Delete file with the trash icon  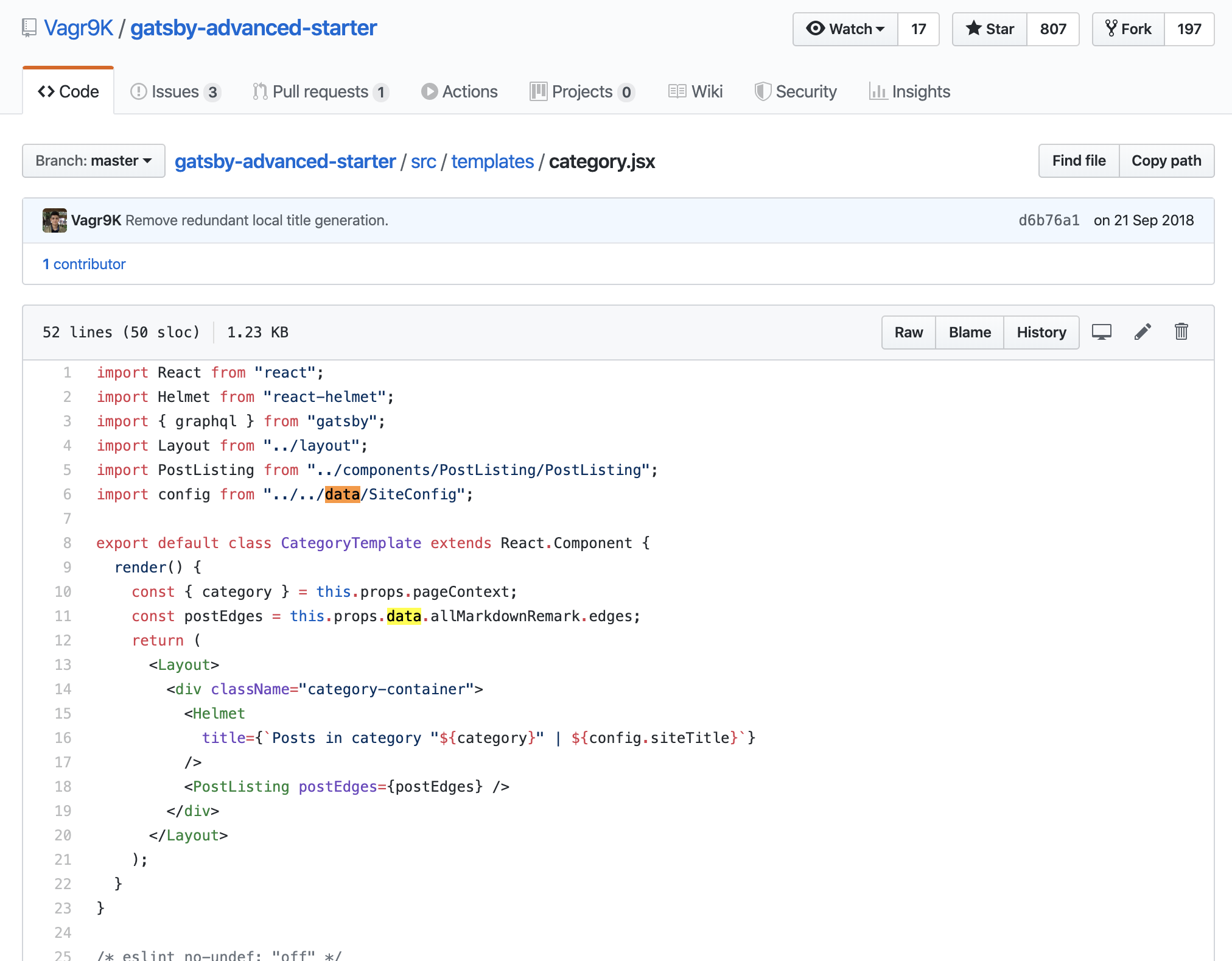[x=1181, y=332]
